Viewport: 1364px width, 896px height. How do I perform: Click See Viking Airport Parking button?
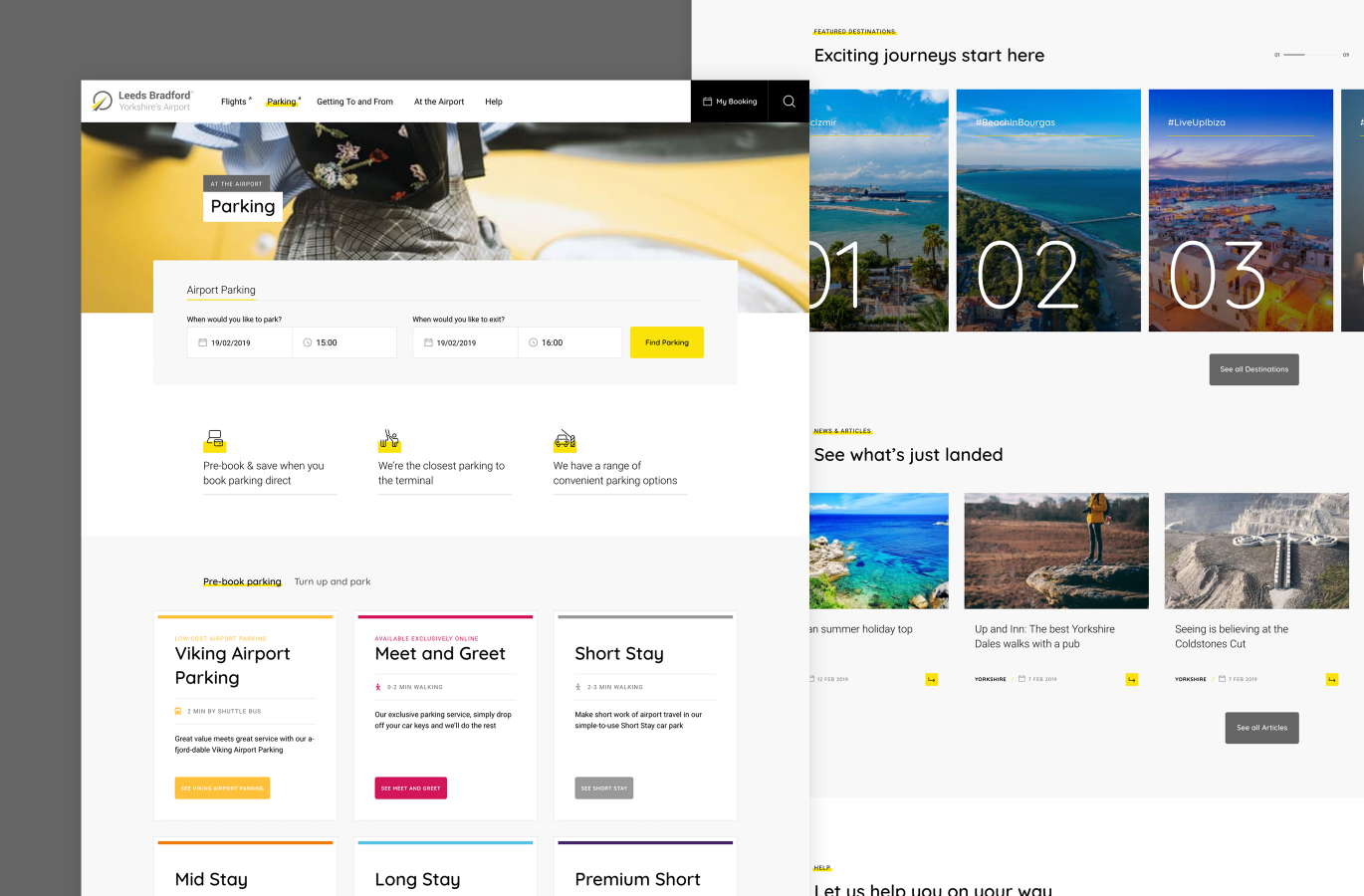click(222, 787)
